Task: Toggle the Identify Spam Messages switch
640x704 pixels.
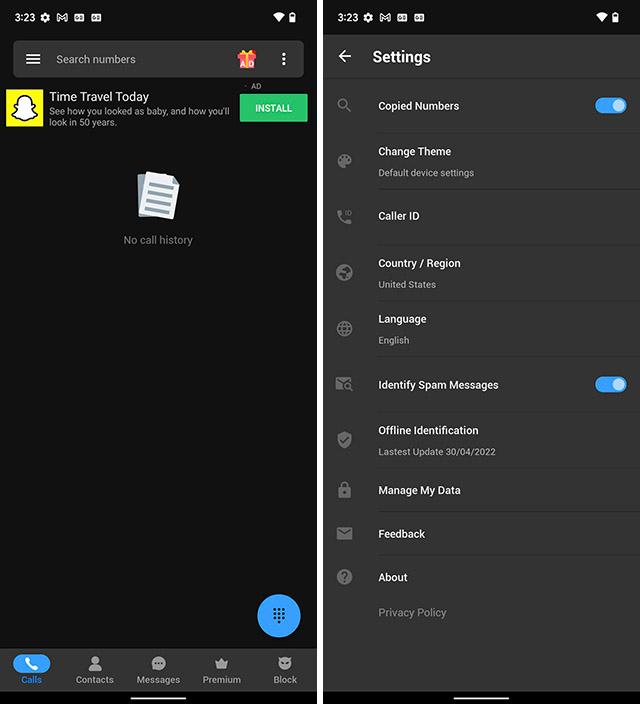Action: pos(611,384)
